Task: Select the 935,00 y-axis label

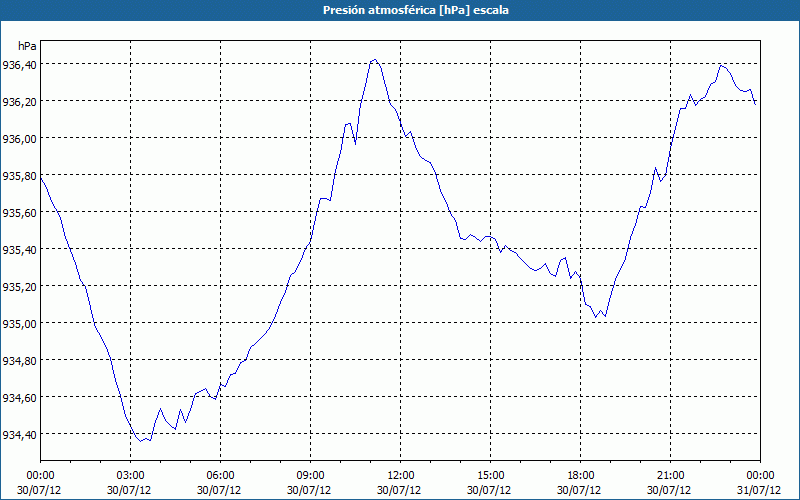Action: pyautogui.click(x=19, y=323)
